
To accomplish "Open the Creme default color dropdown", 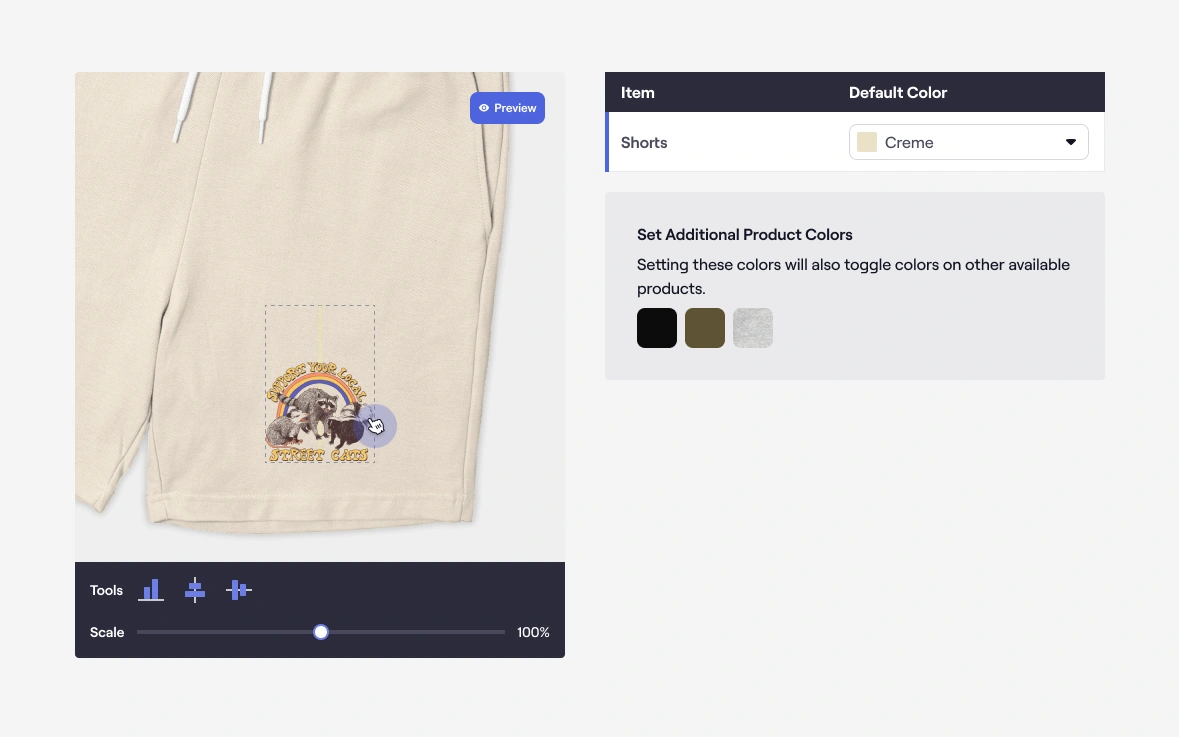I will (x=967, y=142).
